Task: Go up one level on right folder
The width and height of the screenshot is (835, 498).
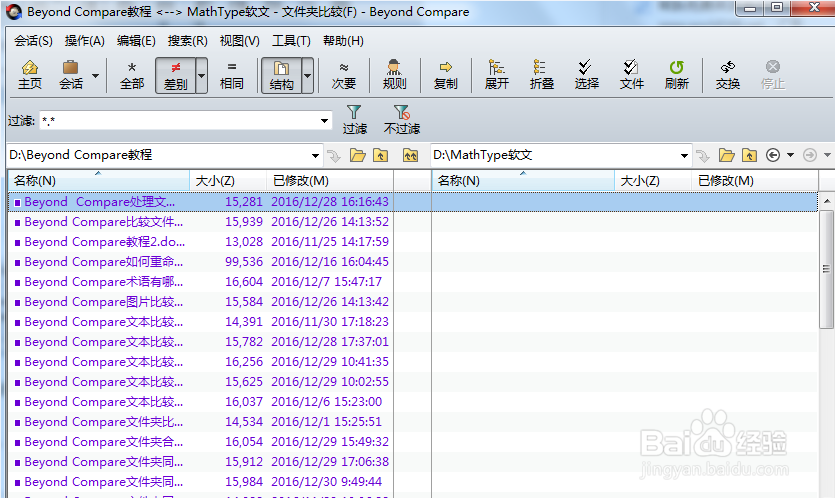Action: pyautogui.click(x=749, y=156)
